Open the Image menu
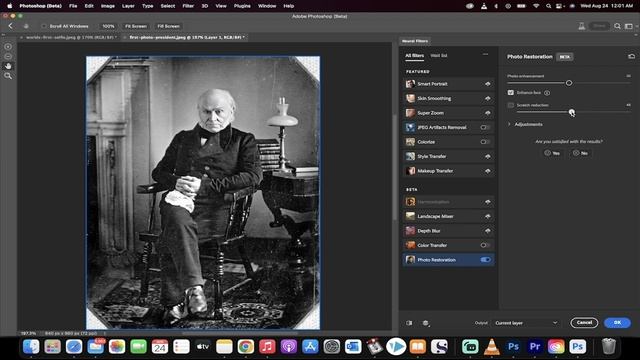 (107, 6)
